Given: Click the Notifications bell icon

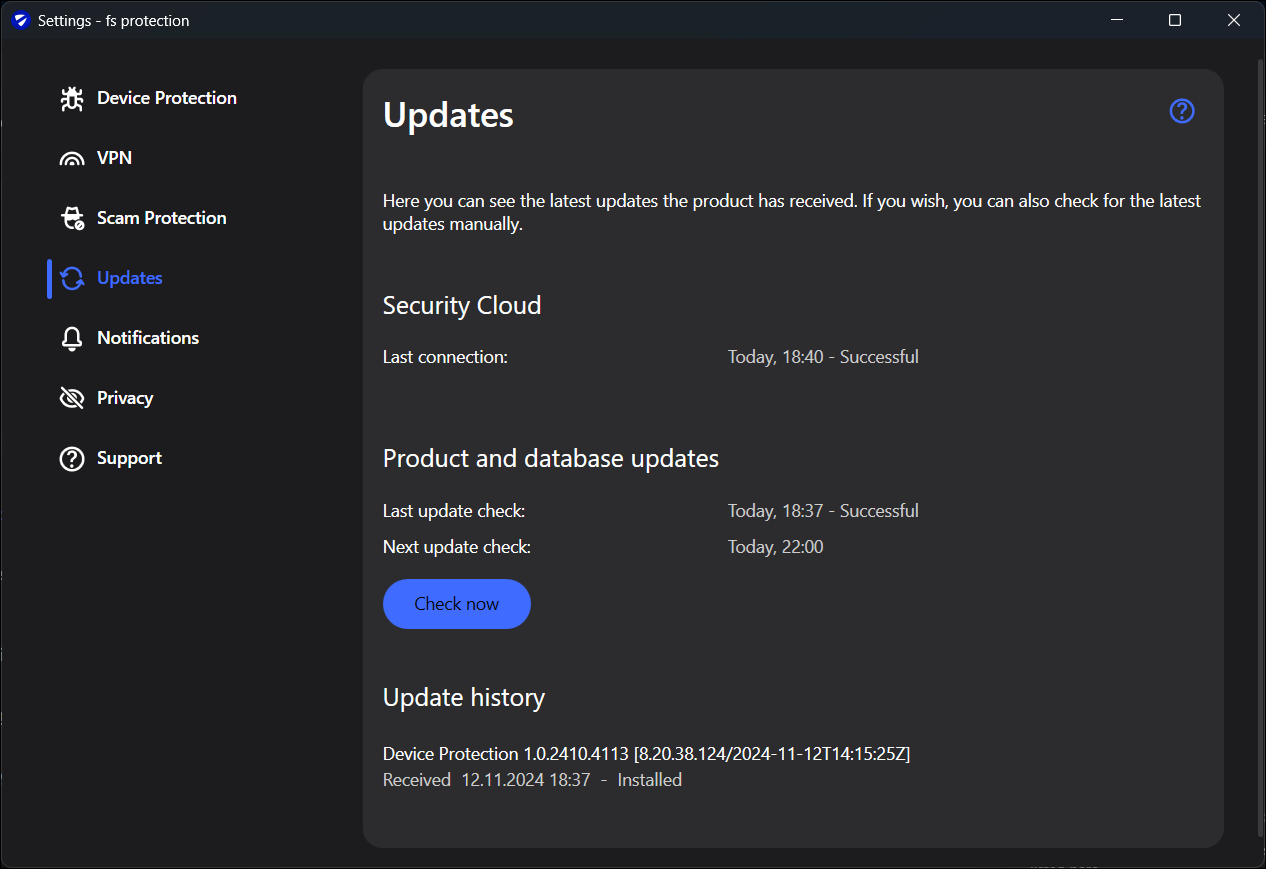Looking at the screenshot, I should pyautogui.click(x=72, y=338).
